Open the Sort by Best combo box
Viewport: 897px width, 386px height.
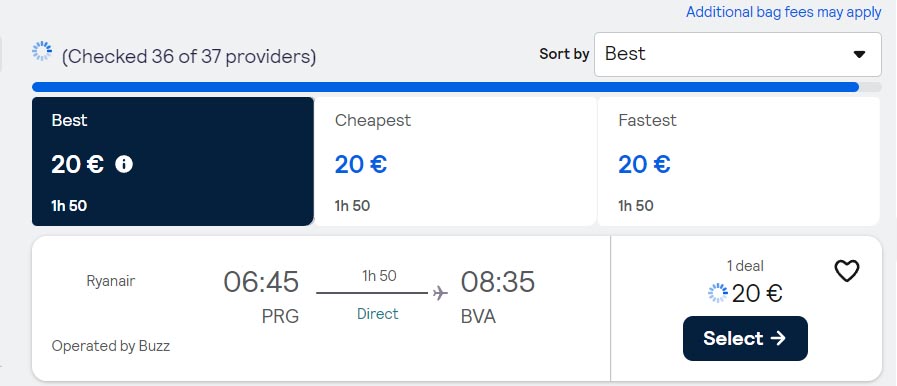[737, 54]
